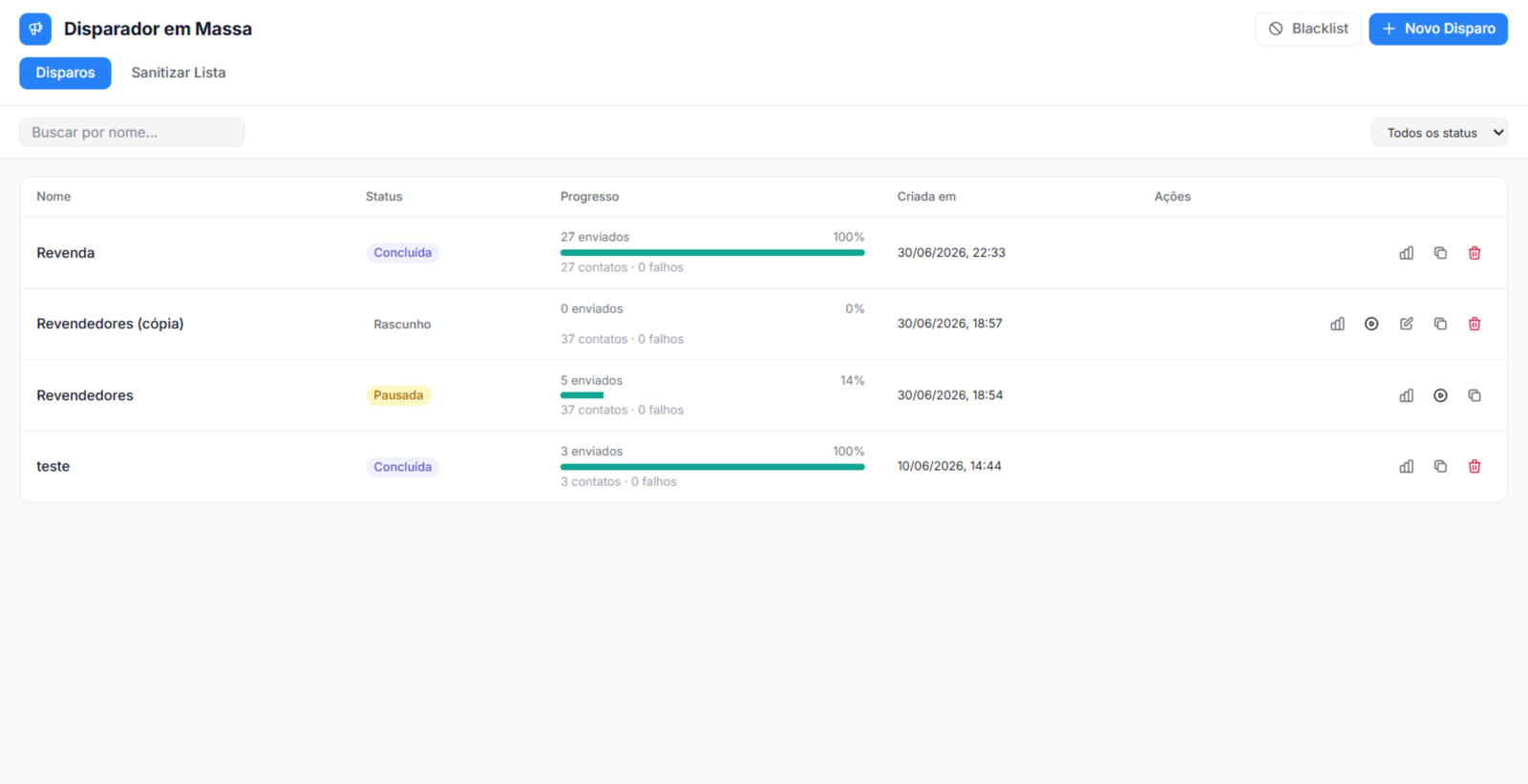
Task: Select the teste campaign name
Action: [x=53, y=466]
